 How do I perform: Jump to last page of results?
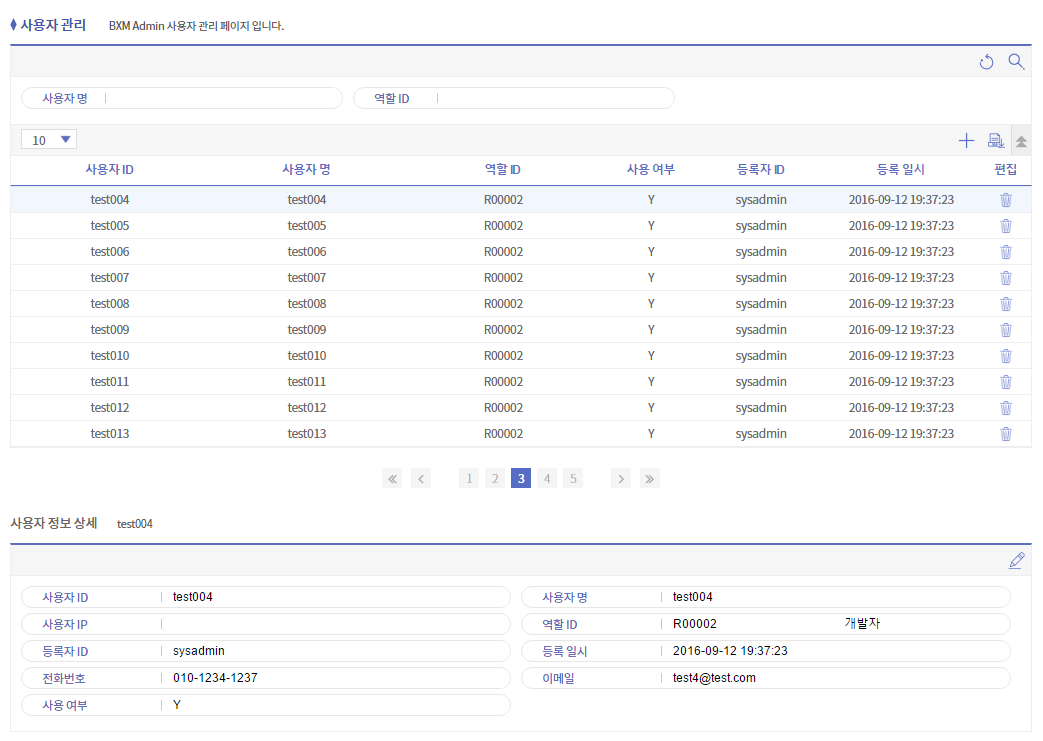(x=650, y=478)
